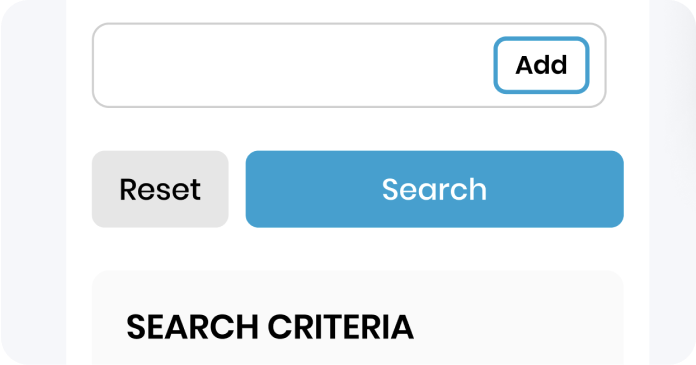This screenshot has height=365, width=696.
Task: Click the blue Search button
Action: 435,189
